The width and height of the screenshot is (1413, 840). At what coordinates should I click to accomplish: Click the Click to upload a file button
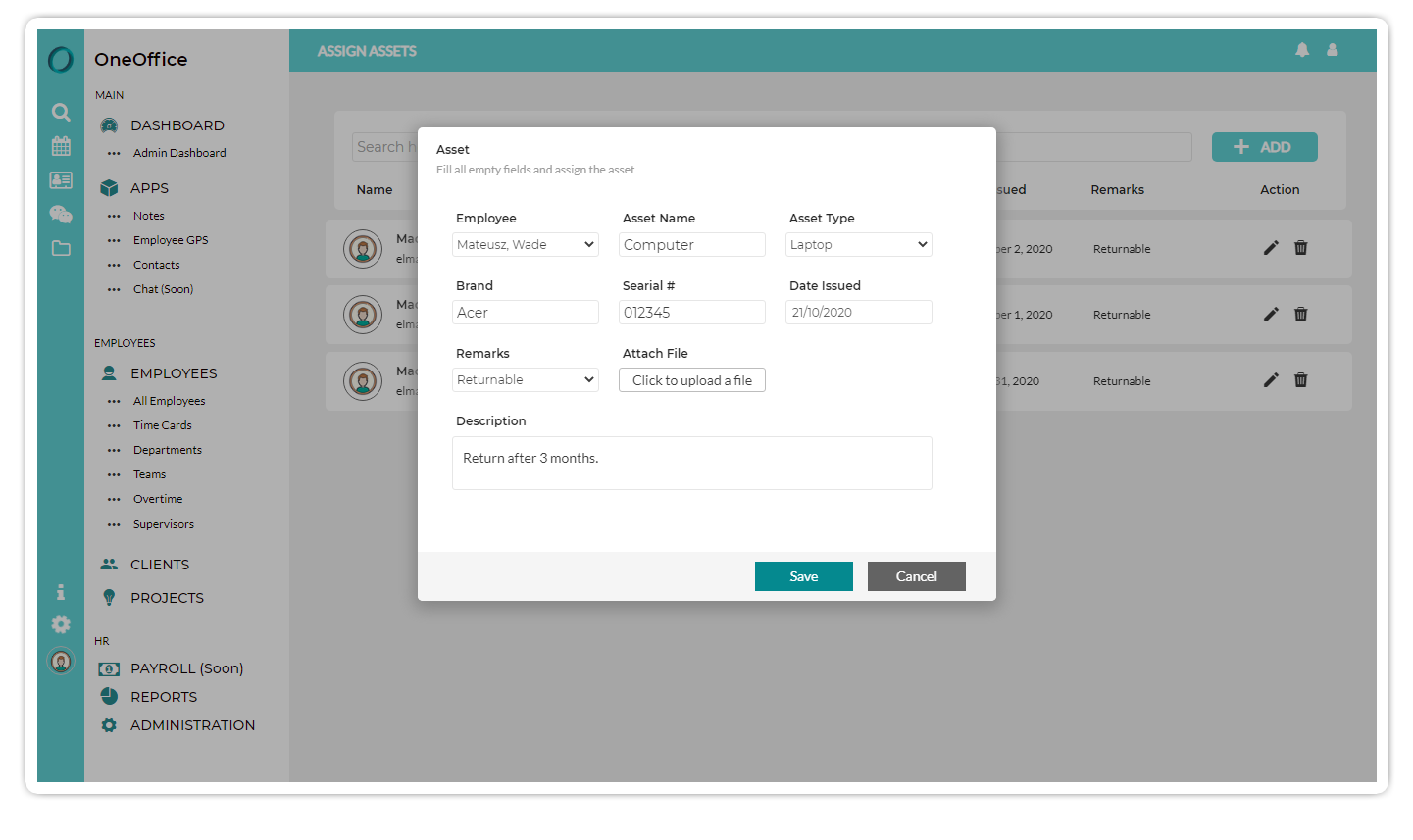click(x=692, y=380)
